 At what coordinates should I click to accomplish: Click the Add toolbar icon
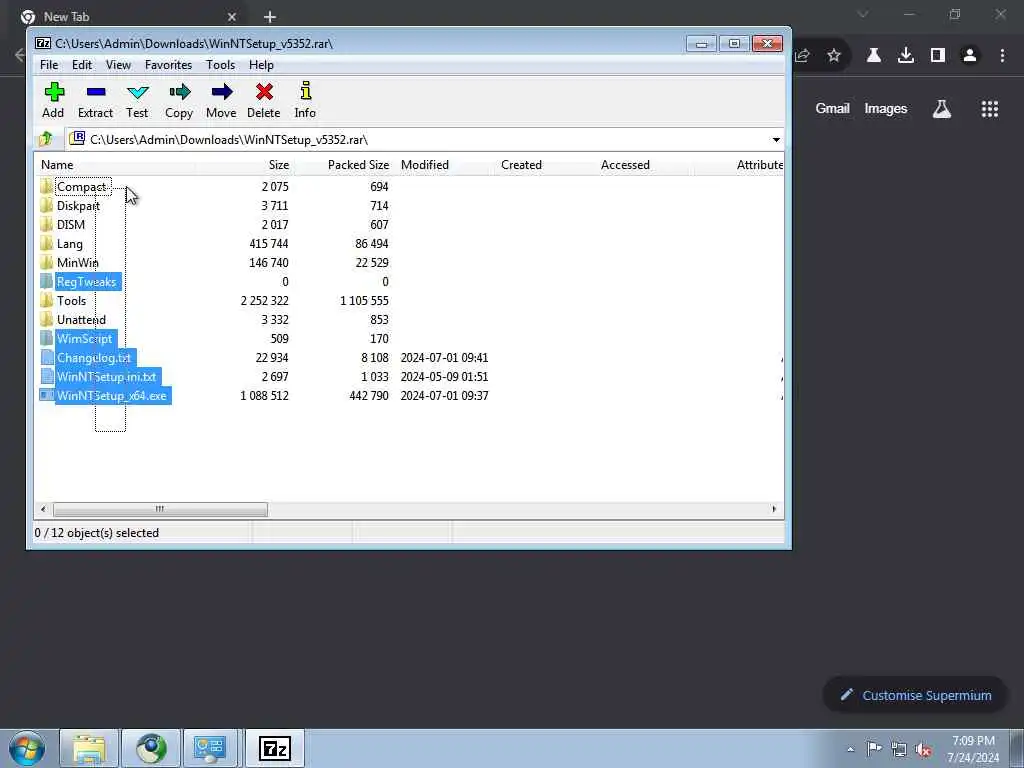click(54, 92)
